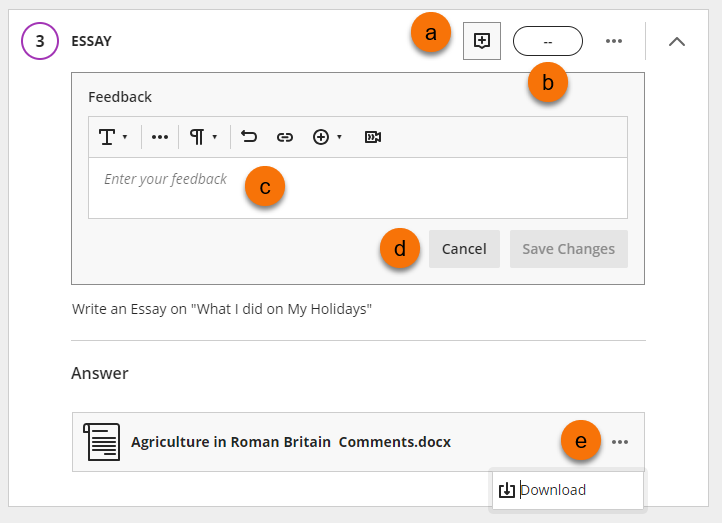Click the ESSAY question heading
The height and width of the screenshot is (523, 722).
click(x=92, y=41)
